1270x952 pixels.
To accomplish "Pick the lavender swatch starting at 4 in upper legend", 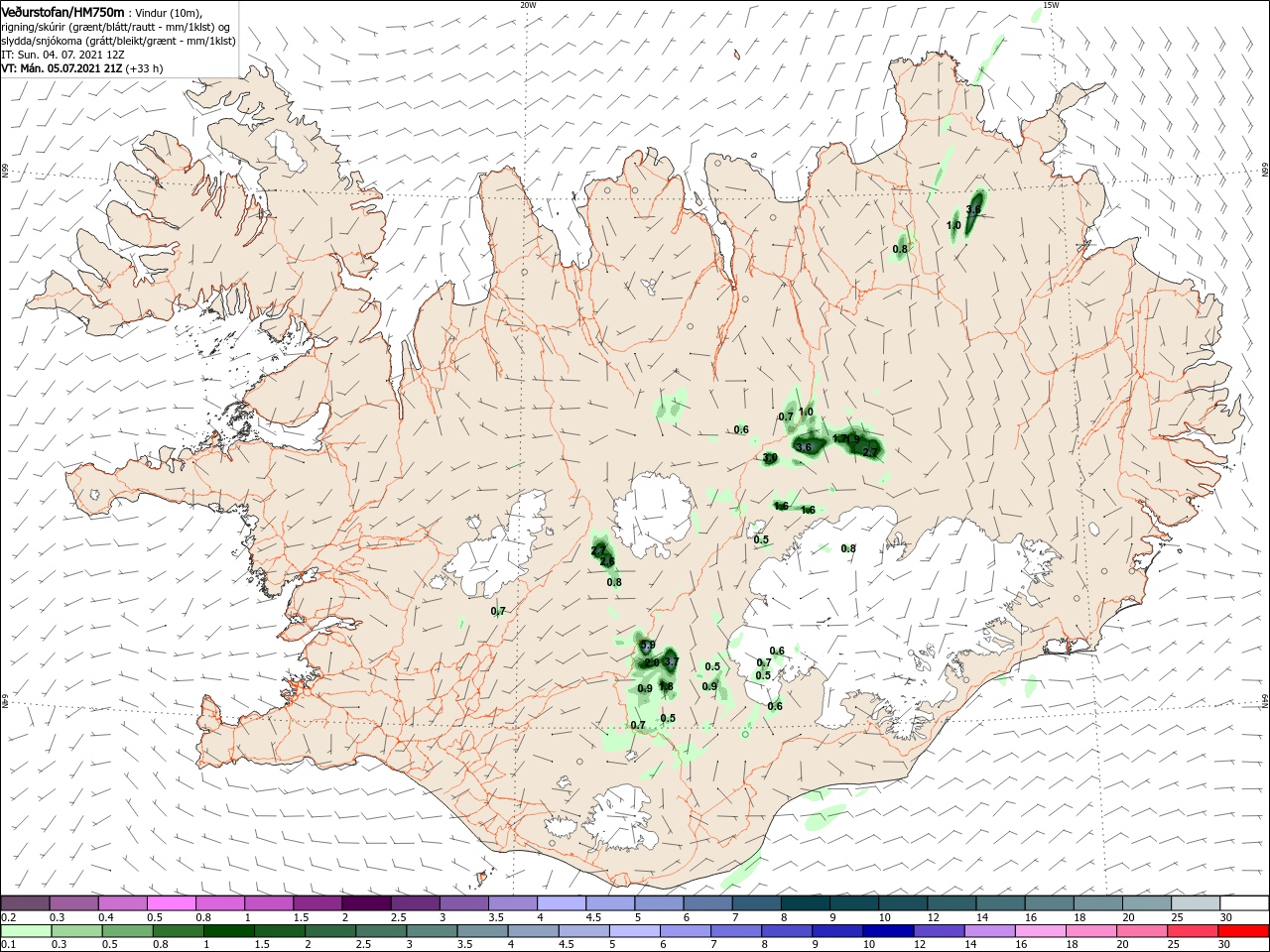I will [562, 903].
